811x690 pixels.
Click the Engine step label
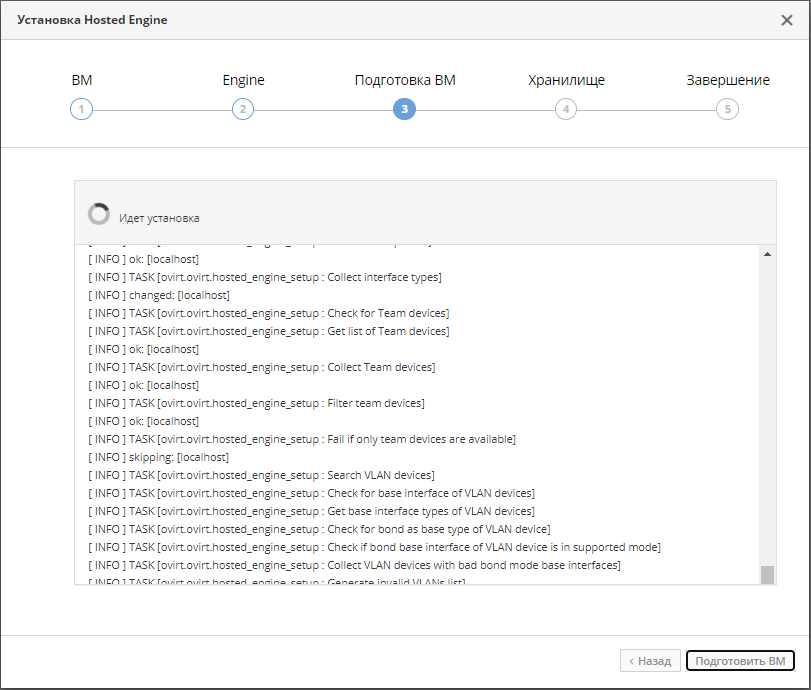(x=243, y=80)
